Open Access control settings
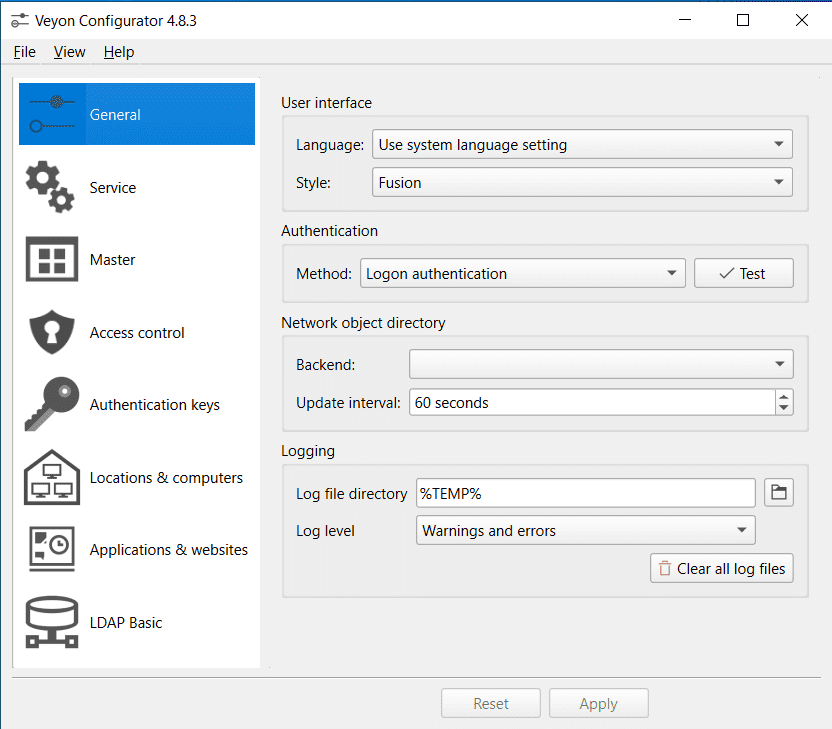The image size is (832, 729). coord(137,332)
